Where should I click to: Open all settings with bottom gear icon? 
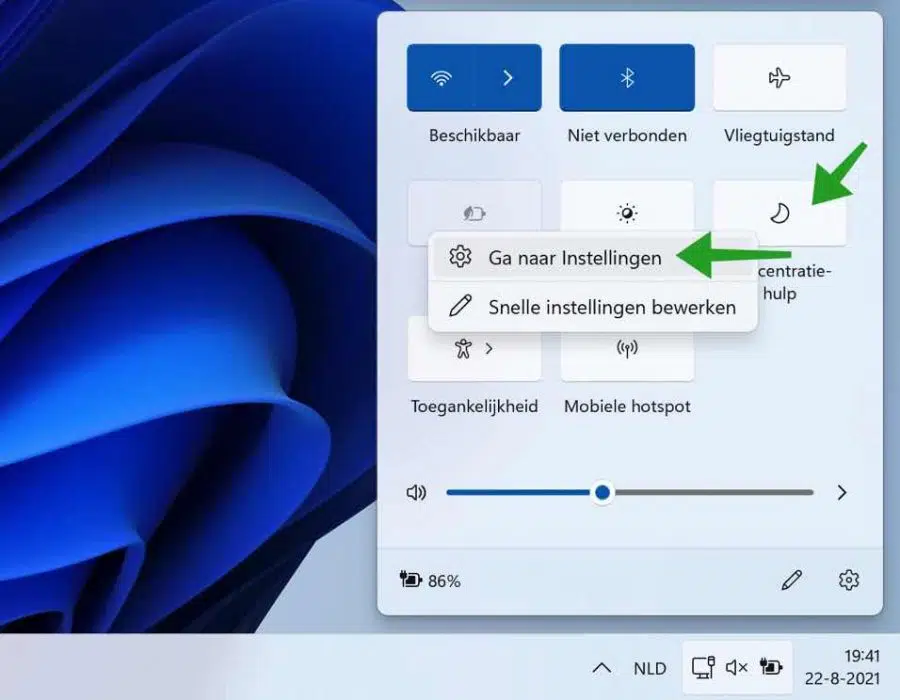click(x=848, y=580)
